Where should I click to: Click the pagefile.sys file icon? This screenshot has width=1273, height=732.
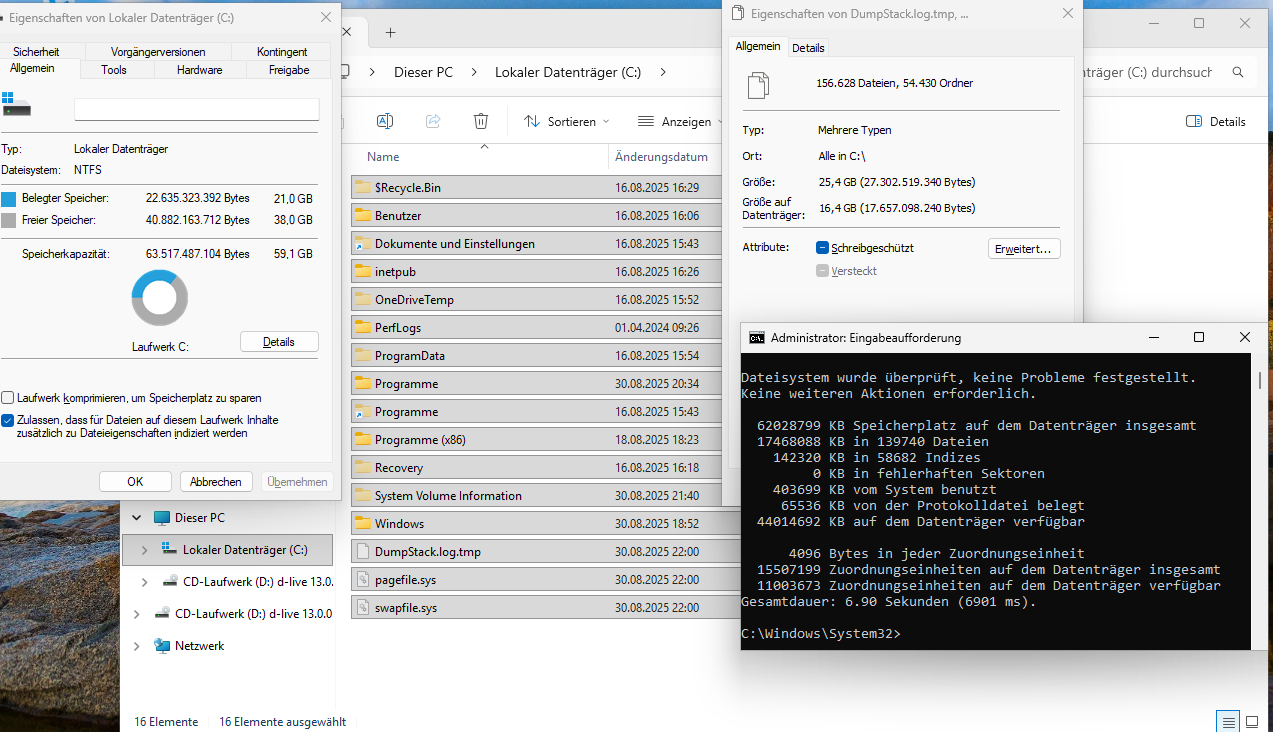click(362, 579)
